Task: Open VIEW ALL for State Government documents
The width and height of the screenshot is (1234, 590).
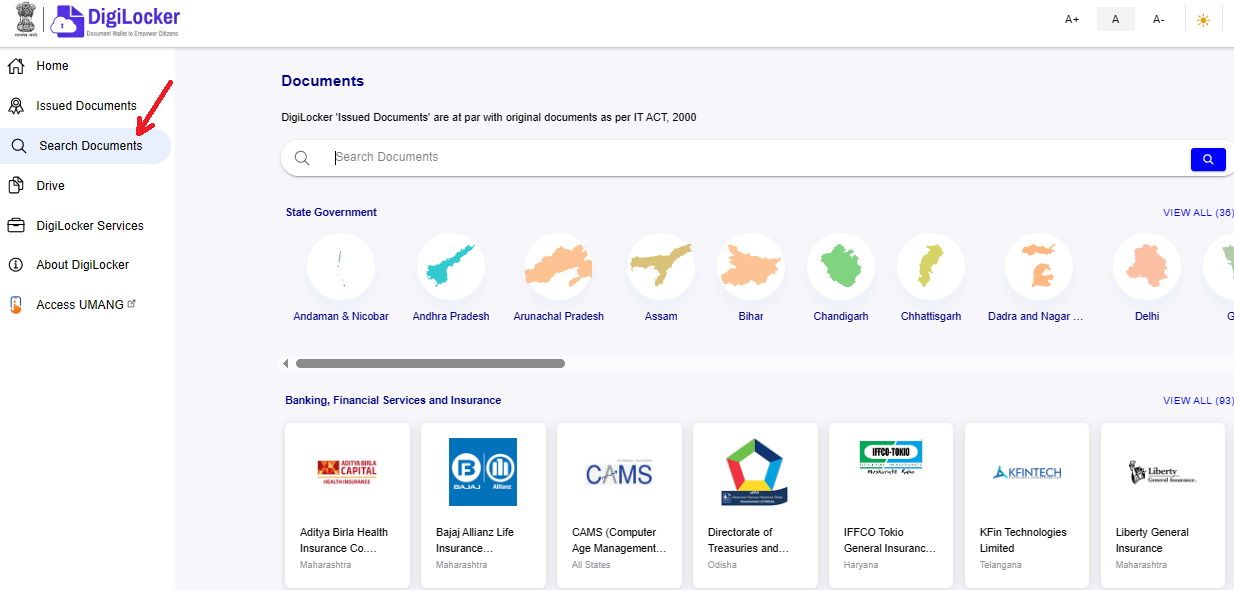Action: (x=1197, y=212)
